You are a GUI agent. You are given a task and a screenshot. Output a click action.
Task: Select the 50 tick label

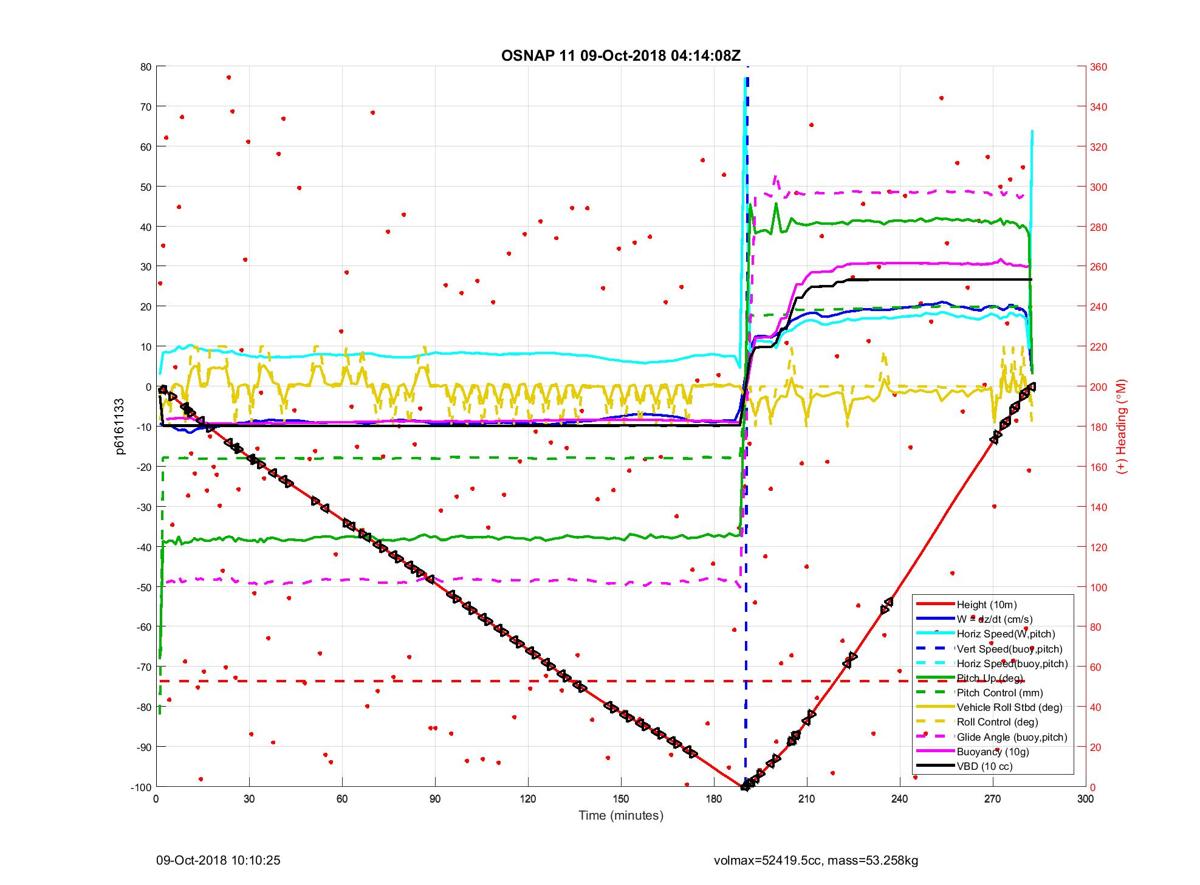coord(144,187)
